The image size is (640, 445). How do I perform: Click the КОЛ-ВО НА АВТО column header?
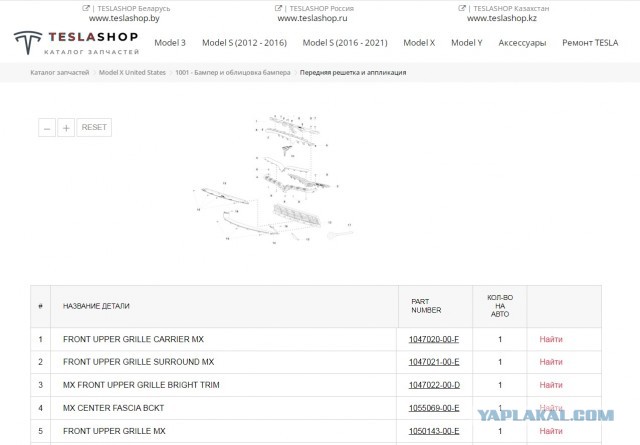(x=500, y=306)
